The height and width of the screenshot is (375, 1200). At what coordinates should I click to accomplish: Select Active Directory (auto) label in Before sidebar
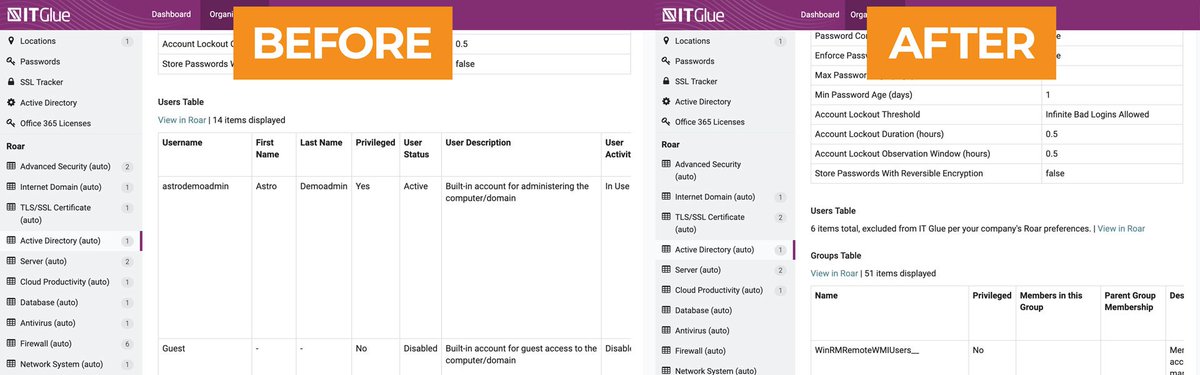(60, 241)
